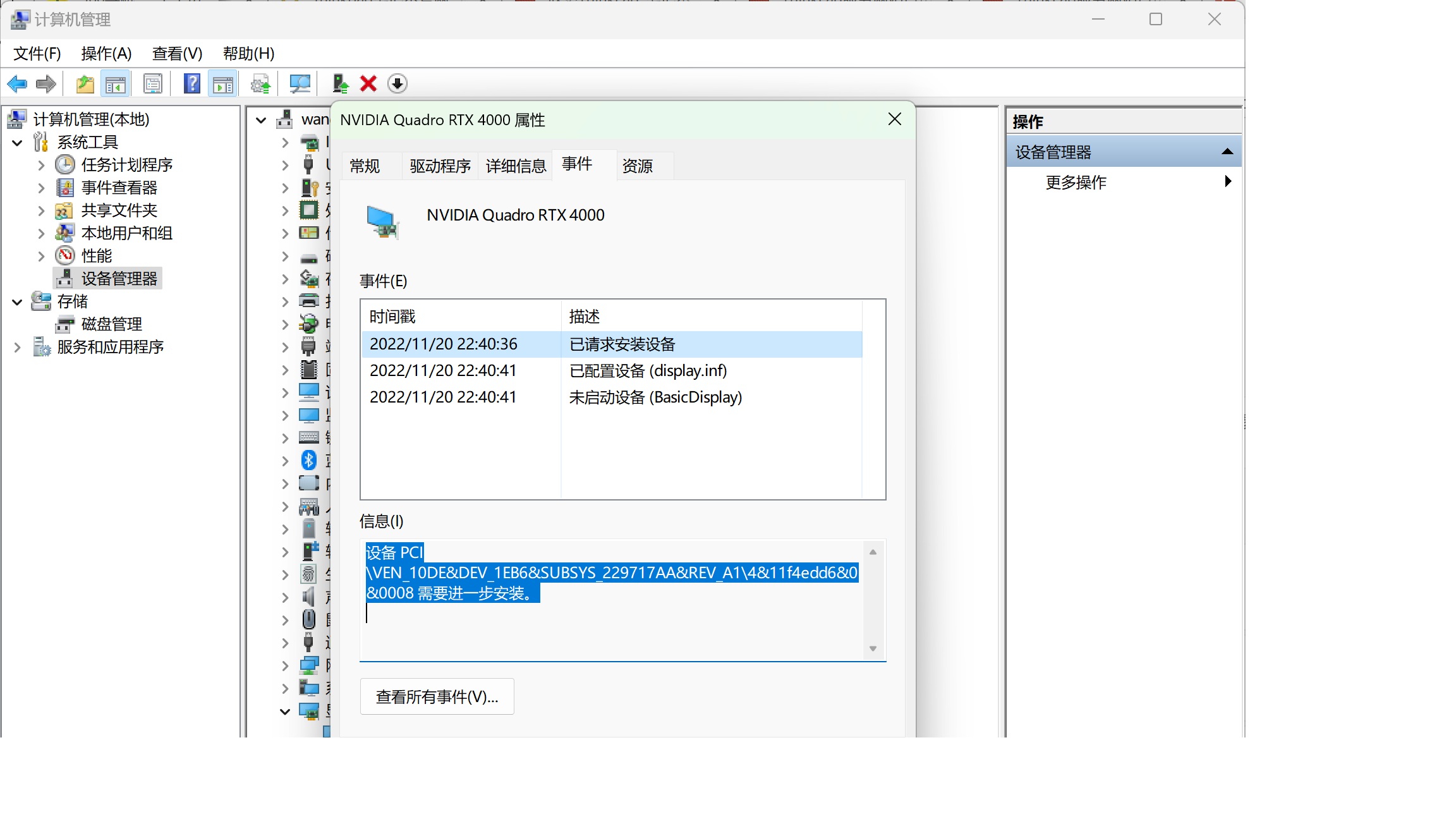Image resolution: width=1456 pixels, height=819 pixels.
Task: Open the 帮助(H) menu
Action: click(248, 54)
